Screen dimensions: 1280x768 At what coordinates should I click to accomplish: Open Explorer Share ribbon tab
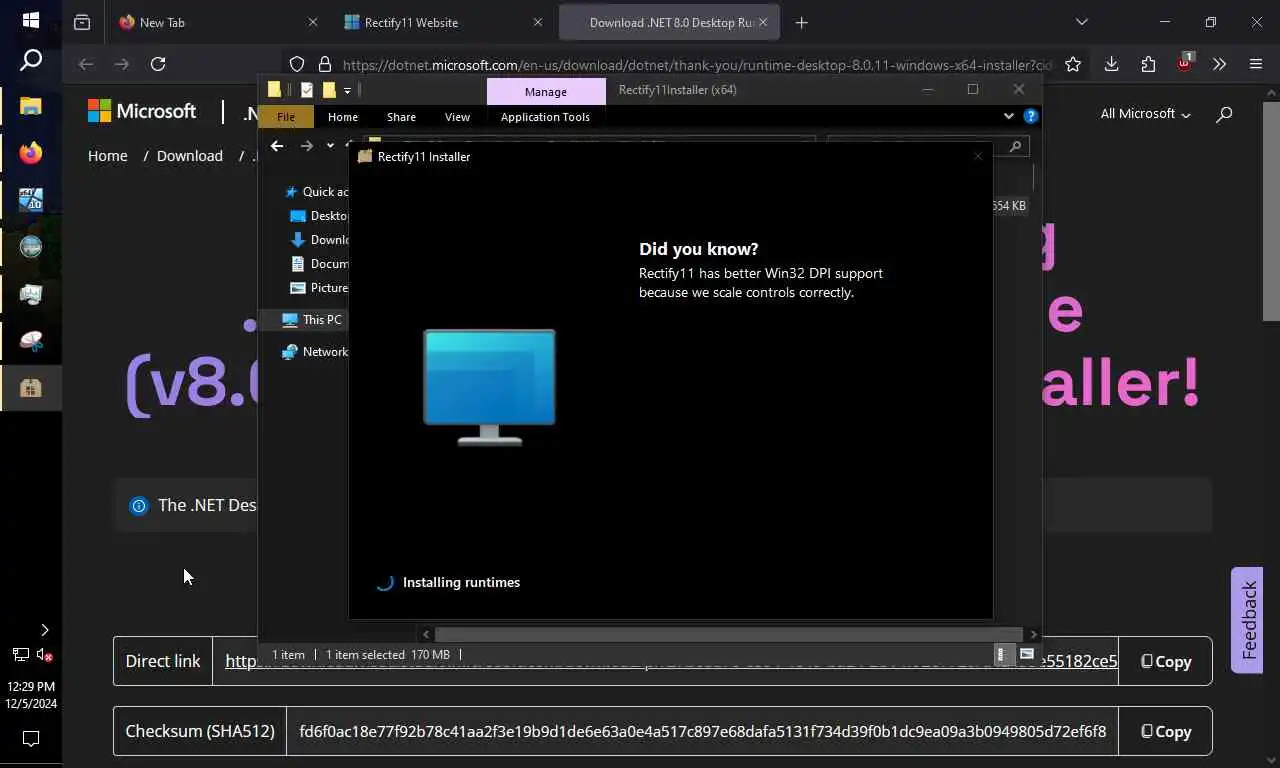[401, 117]
